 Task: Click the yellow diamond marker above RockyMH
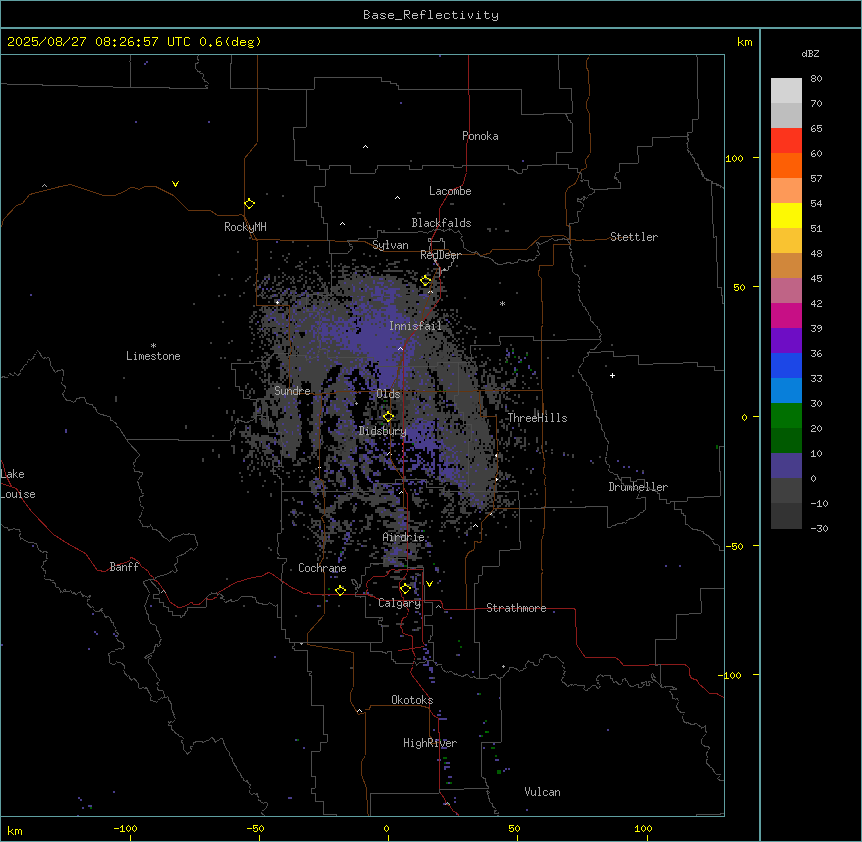pyautogui.click(x=250, y=204)
